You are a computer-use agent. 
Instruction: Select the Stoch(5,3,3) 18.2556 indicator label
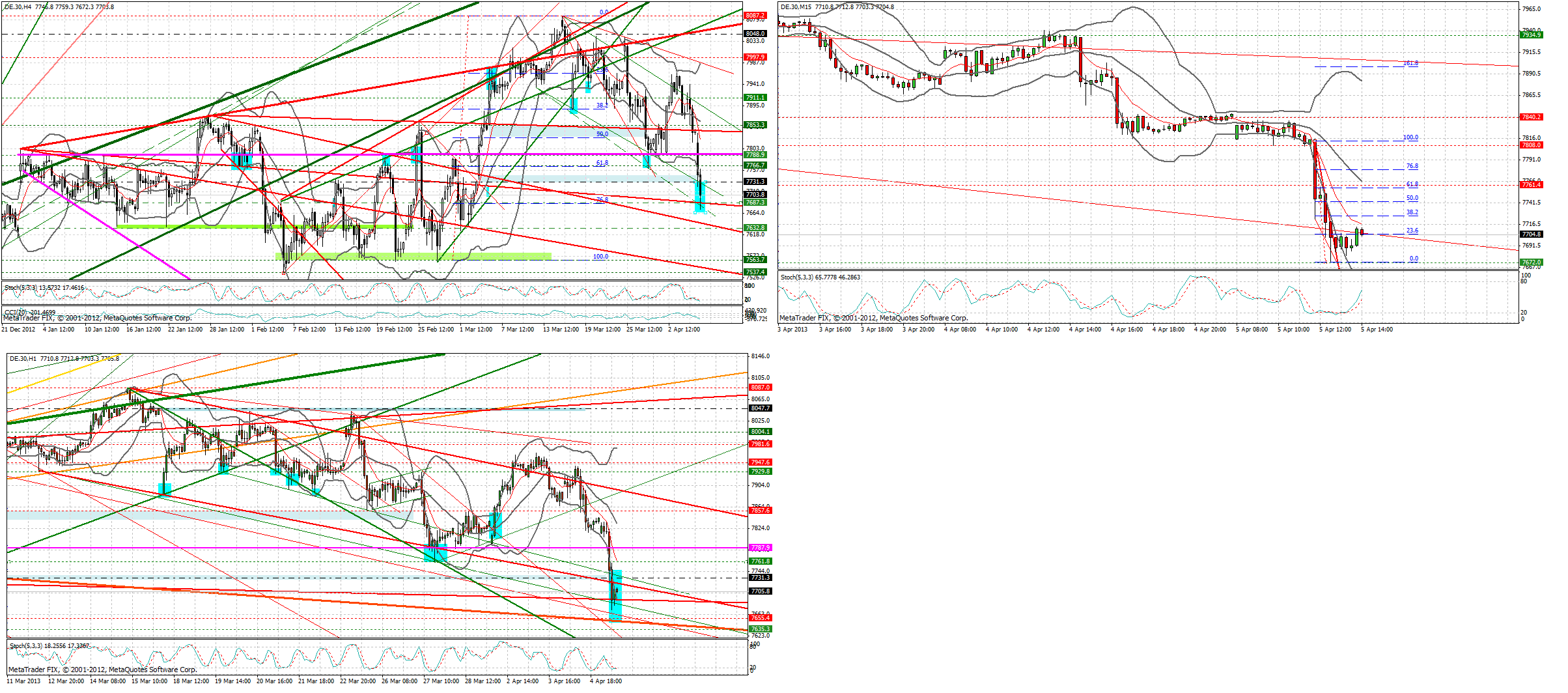(x=49, y=645)
